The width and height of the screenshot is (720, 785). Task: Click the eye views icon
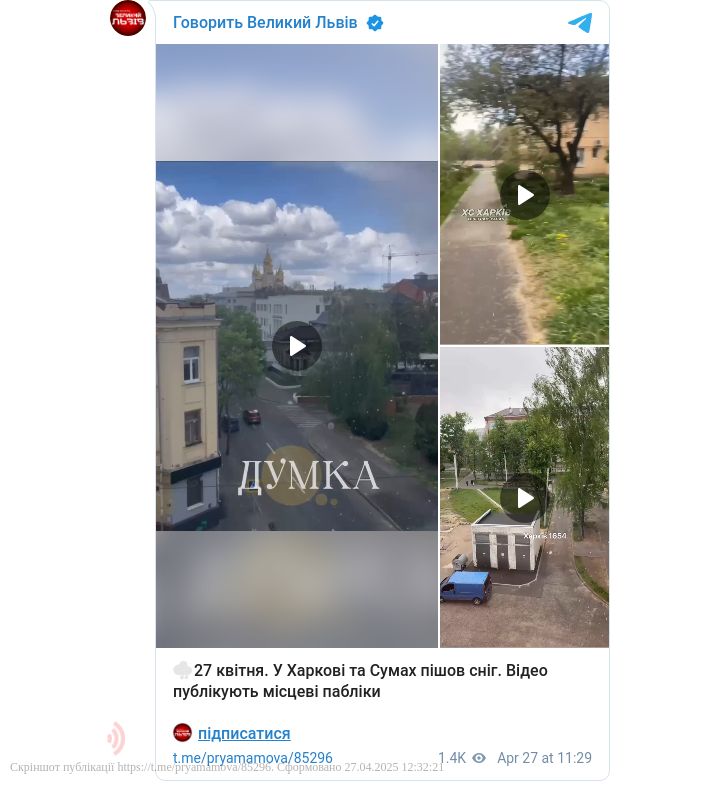(479, 758)
